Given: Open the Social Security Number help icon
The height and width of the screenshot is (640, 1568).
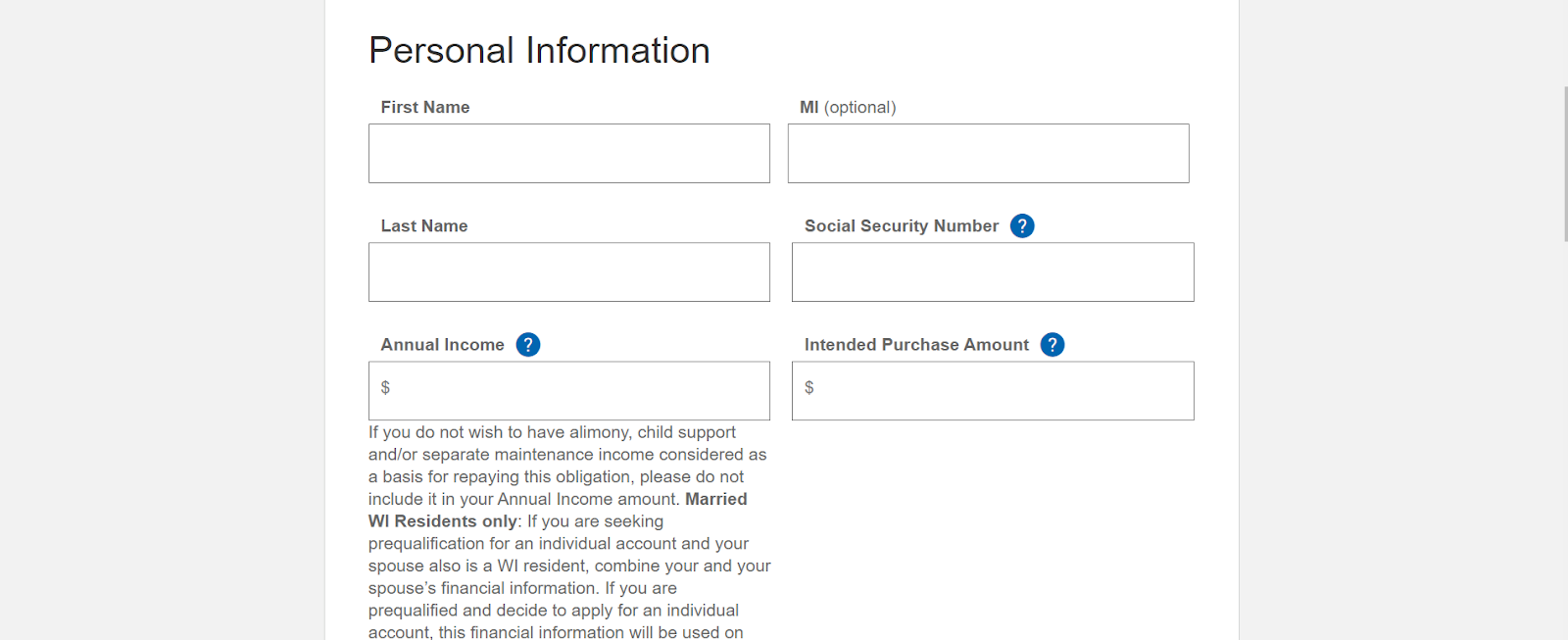Looking at the screenshot, I should tap(1022, 226).
